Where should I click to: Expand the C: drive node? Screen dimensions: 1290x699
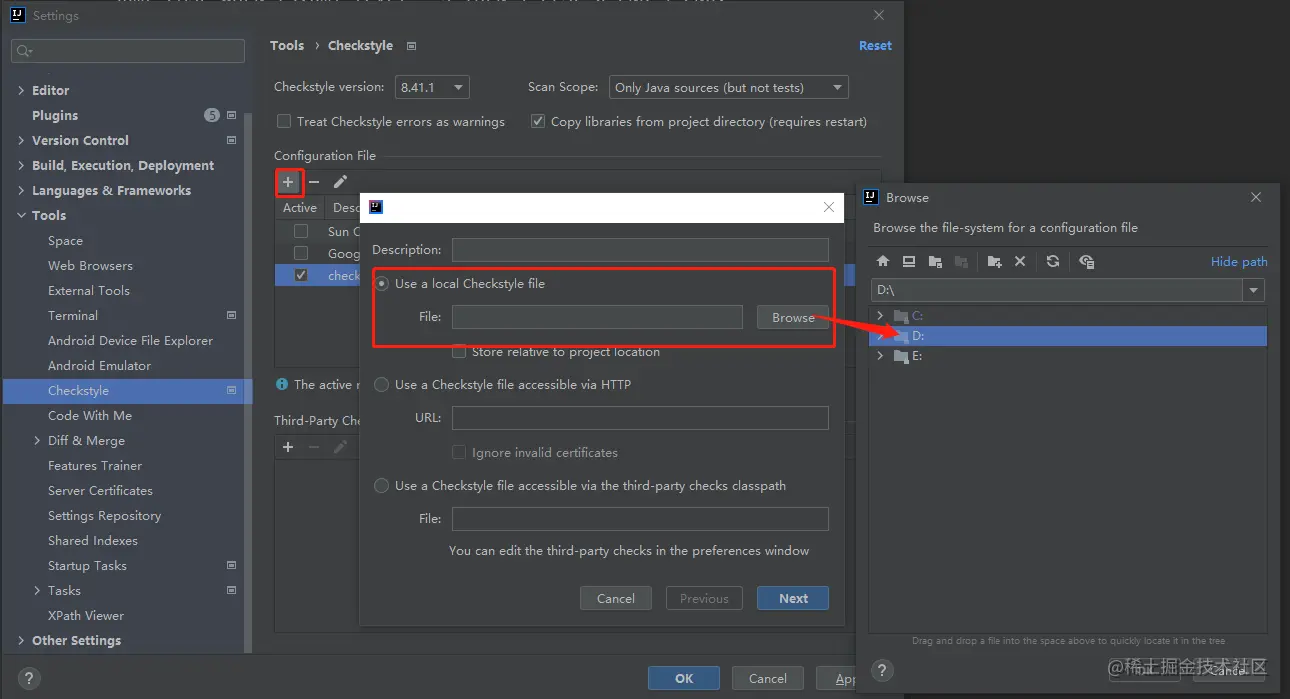pyautogui.click(x=880, y=316)
